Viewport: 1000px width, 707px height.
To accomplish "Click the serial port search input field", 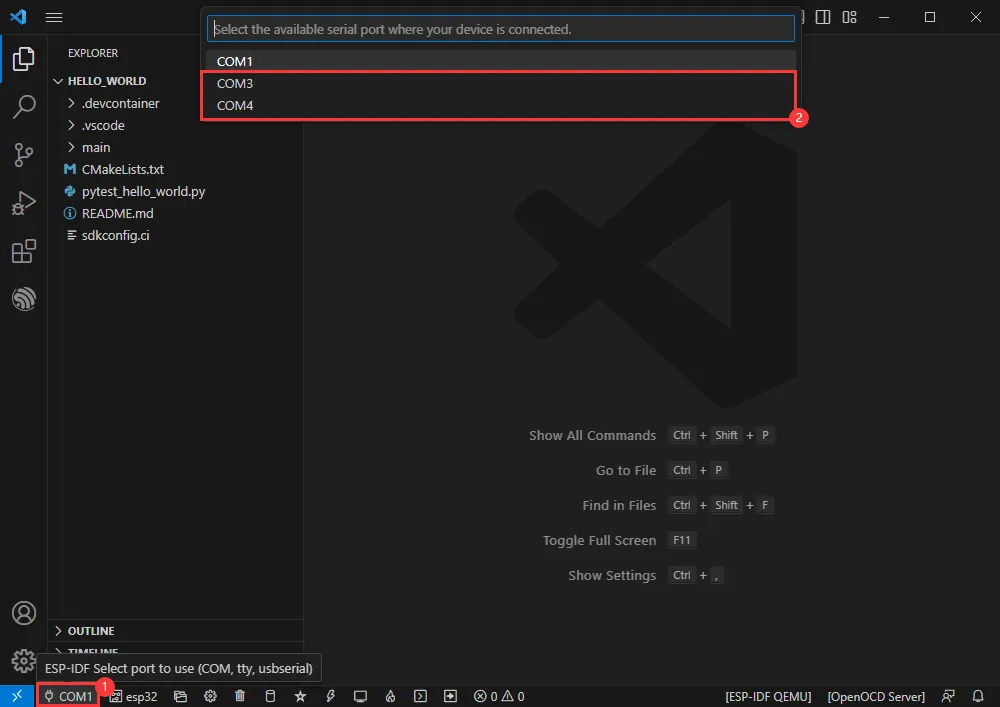I will pyautogui.click(x=500, y=29).
